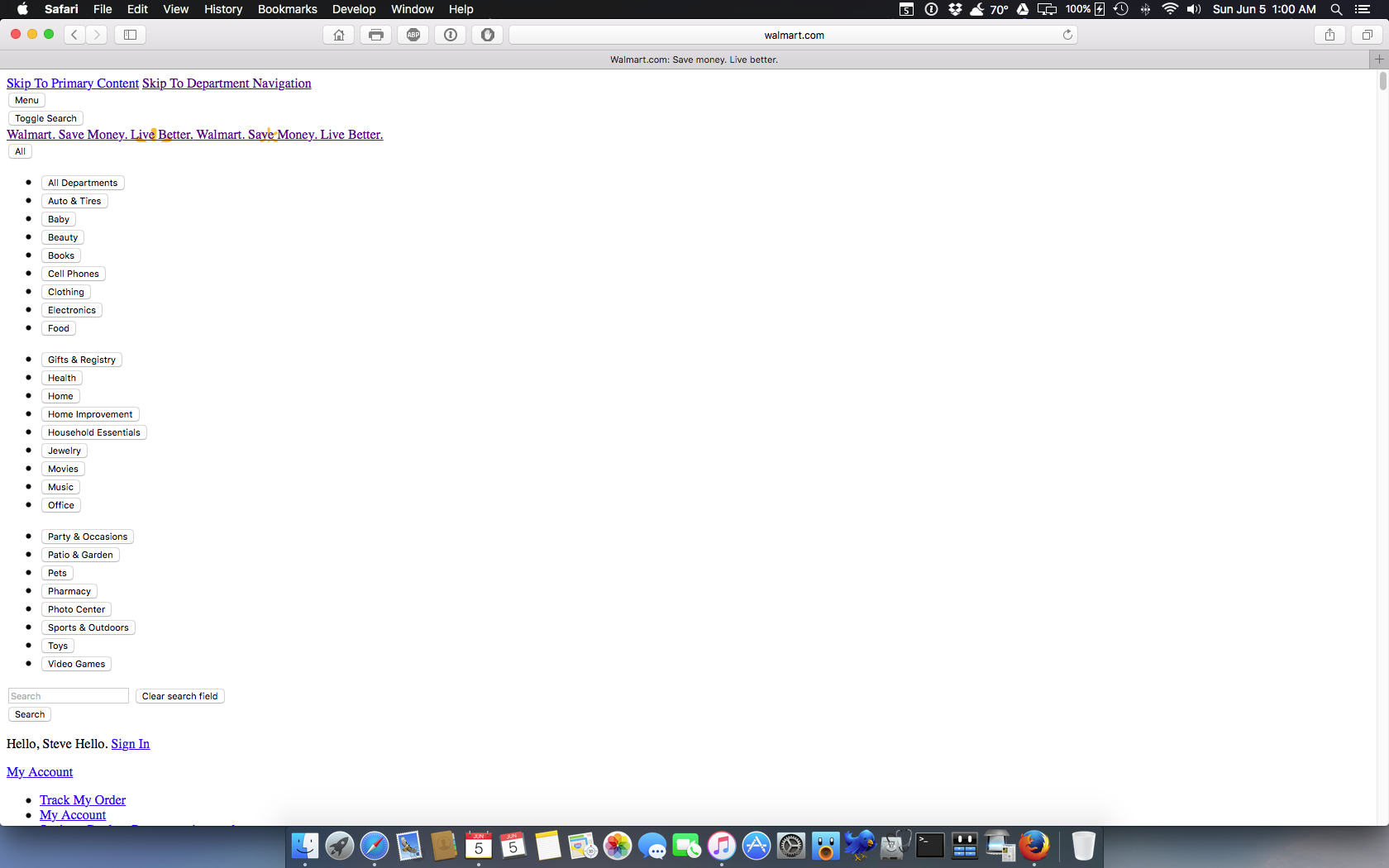Open Finder from the Dock
This screenshot has width=1389, height=868.
pyautogui.click(x=305, y=846)
